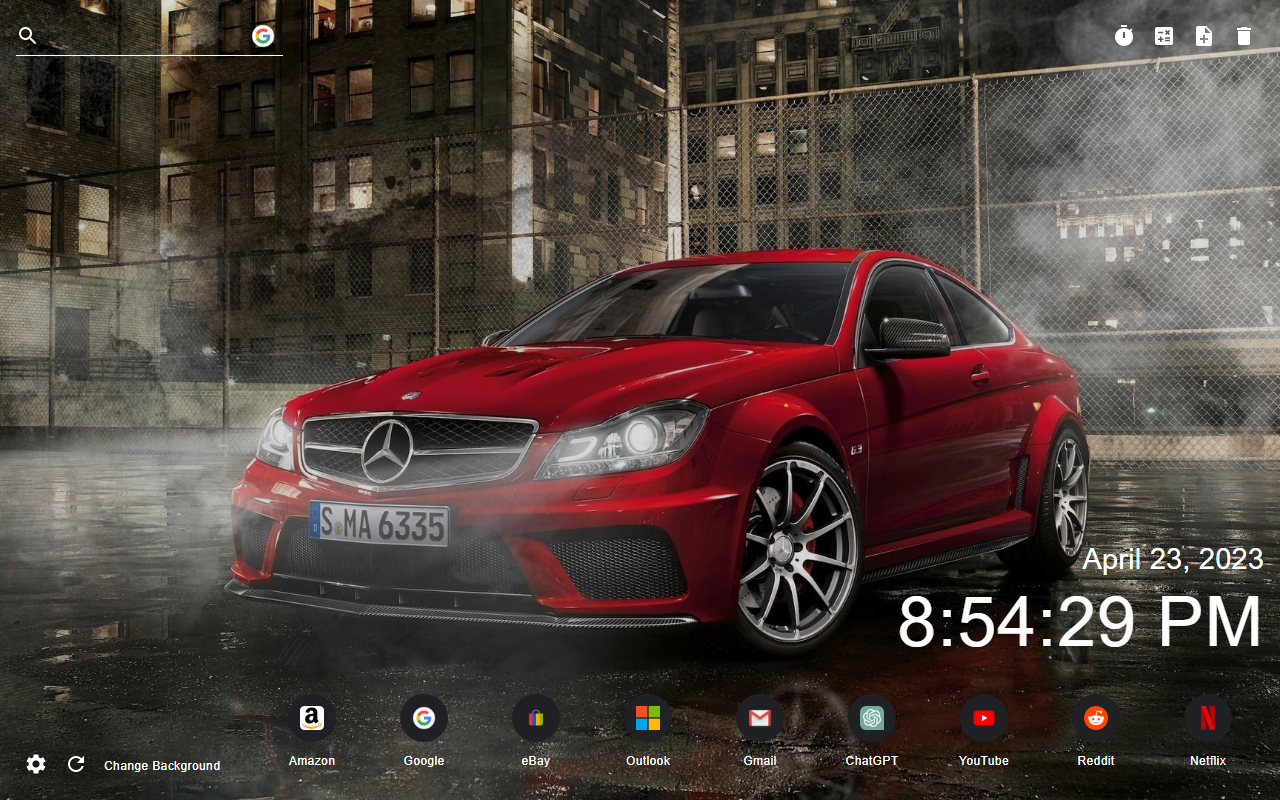Open the Reddit shortcut

[1096, 718]
